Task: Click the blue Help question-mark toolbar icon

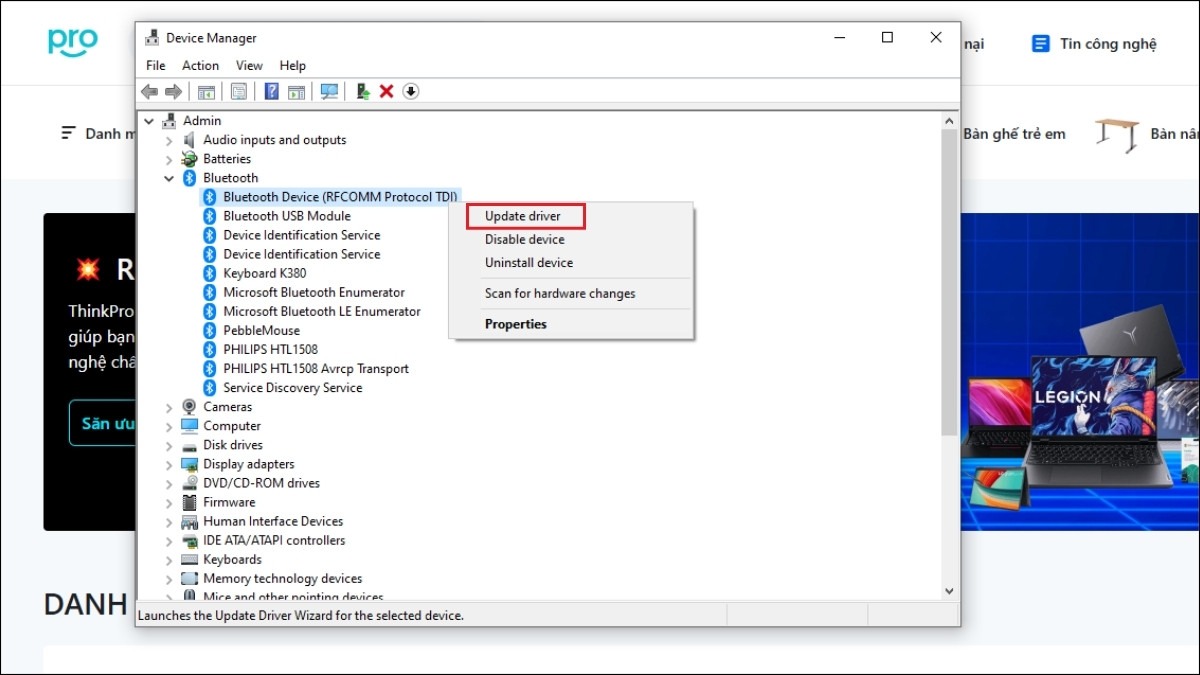Action: coord(272,92)
